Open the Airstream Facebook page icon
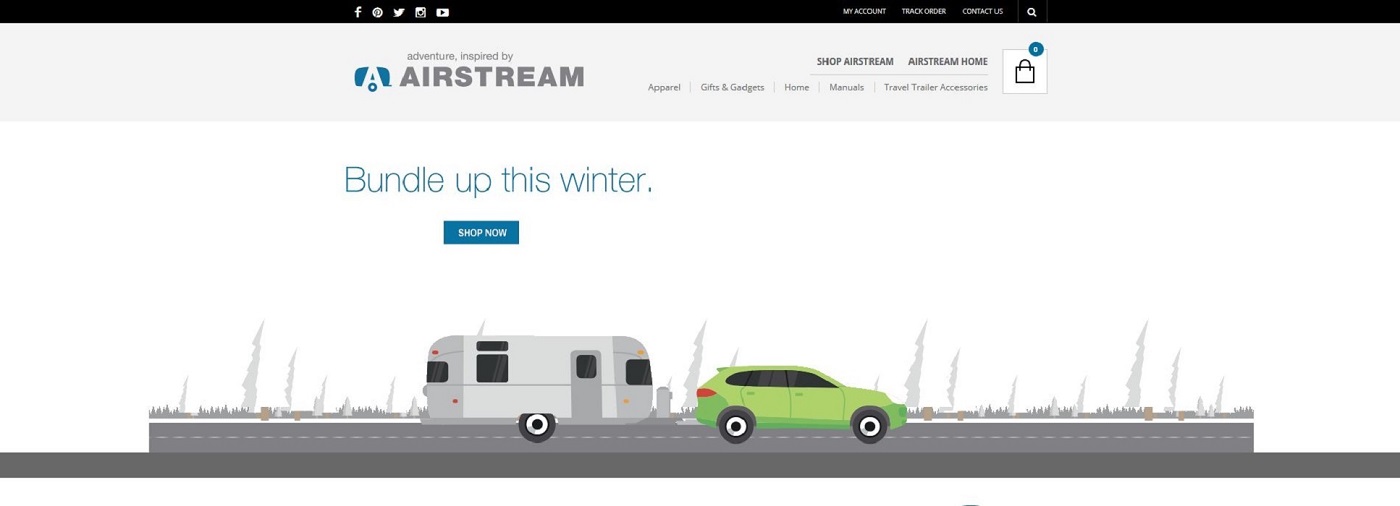Screen dimensions: 1400x506 358,12
